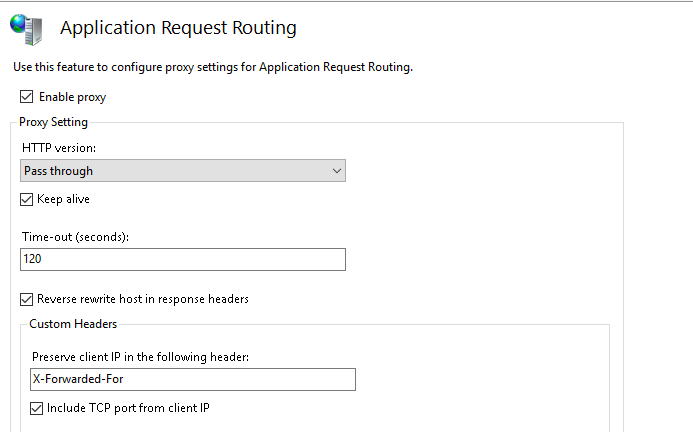Click the Keep alive label text
This screenshot has height=432, width=693.
coord(63,199)
